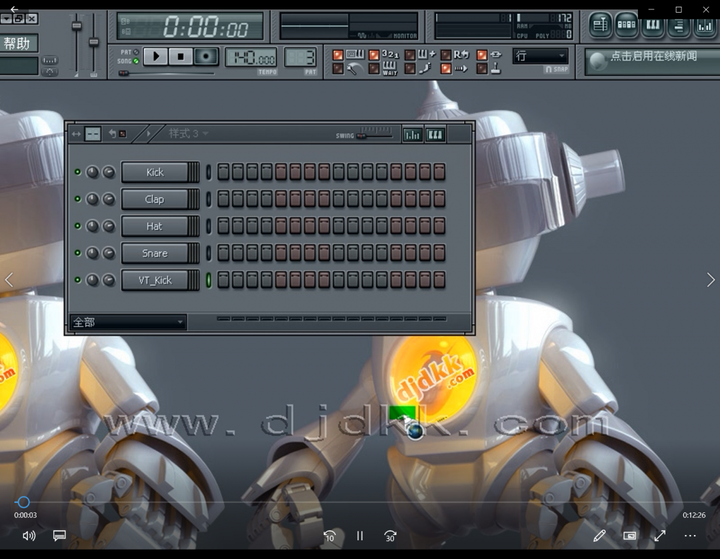
Task: Open the mixer view button
Action: (704, 26)
